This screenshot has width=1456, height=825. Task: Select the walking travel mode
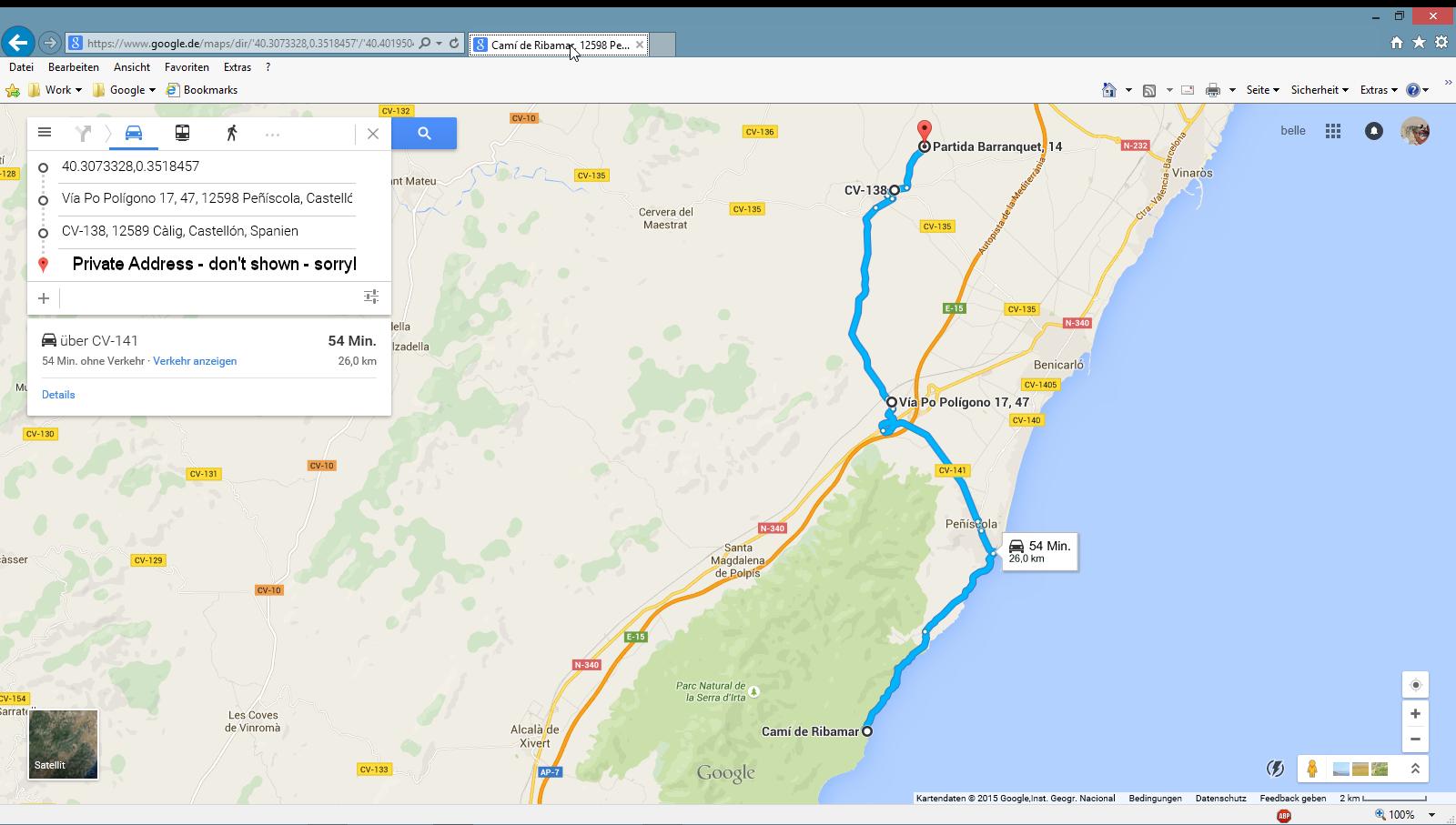[231, 134]
